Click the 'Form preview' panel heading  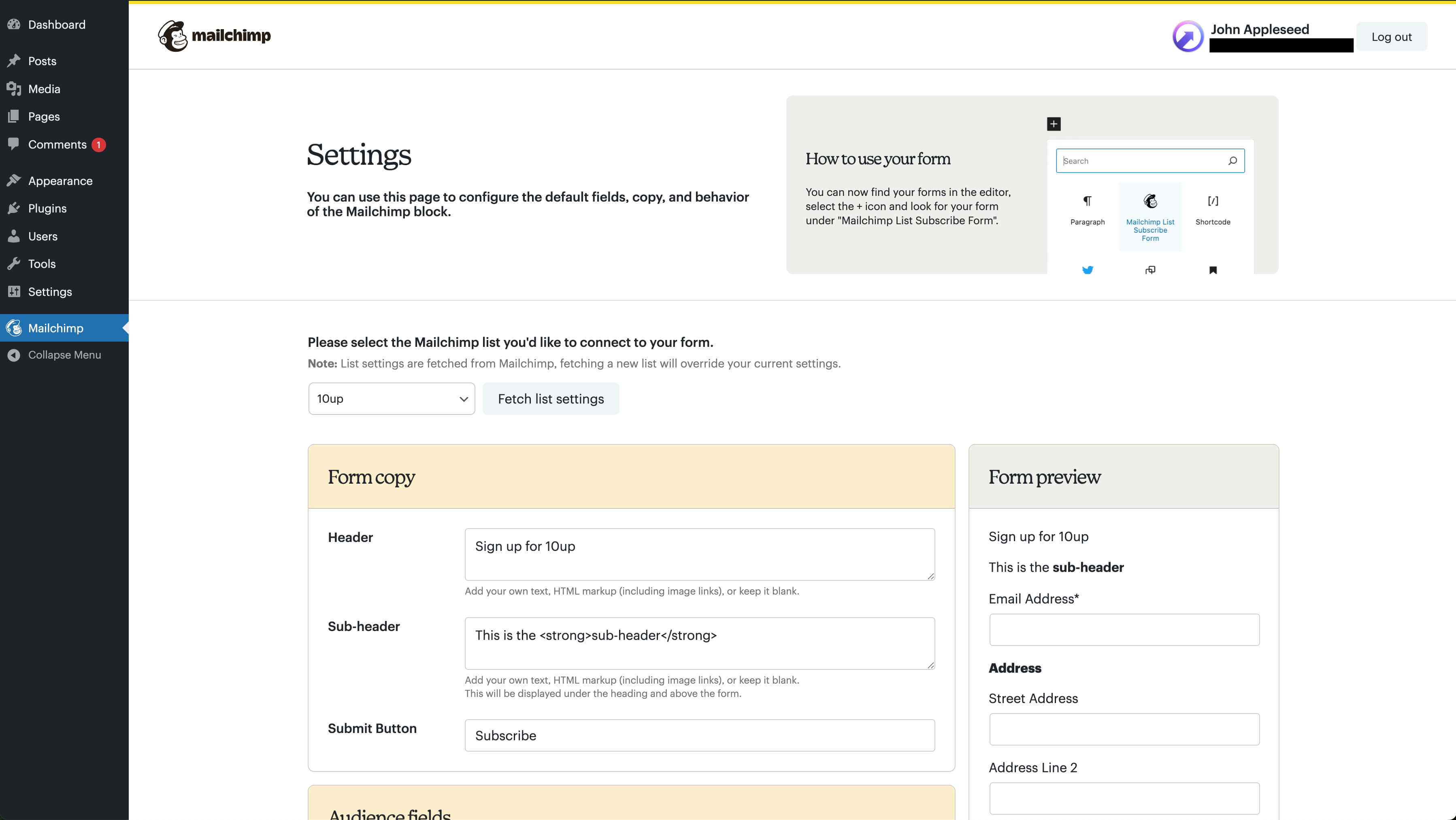click(1045, 477)
